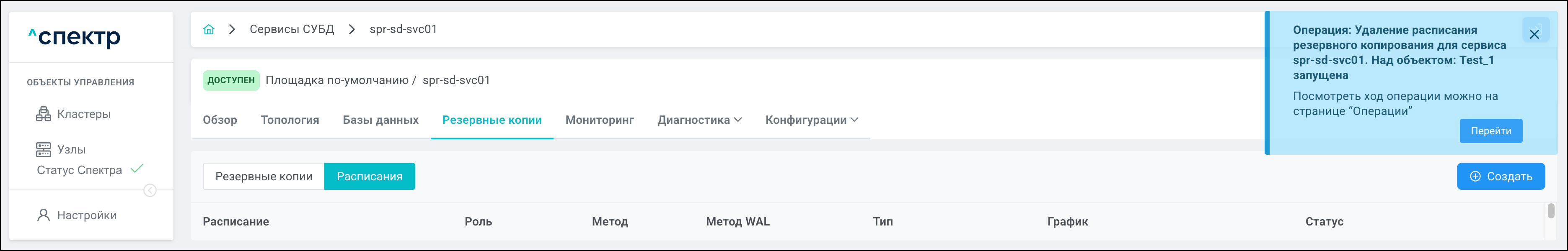The image size is (1568, 251).
Task: Click the Создать button
Action: [1501, 176]
